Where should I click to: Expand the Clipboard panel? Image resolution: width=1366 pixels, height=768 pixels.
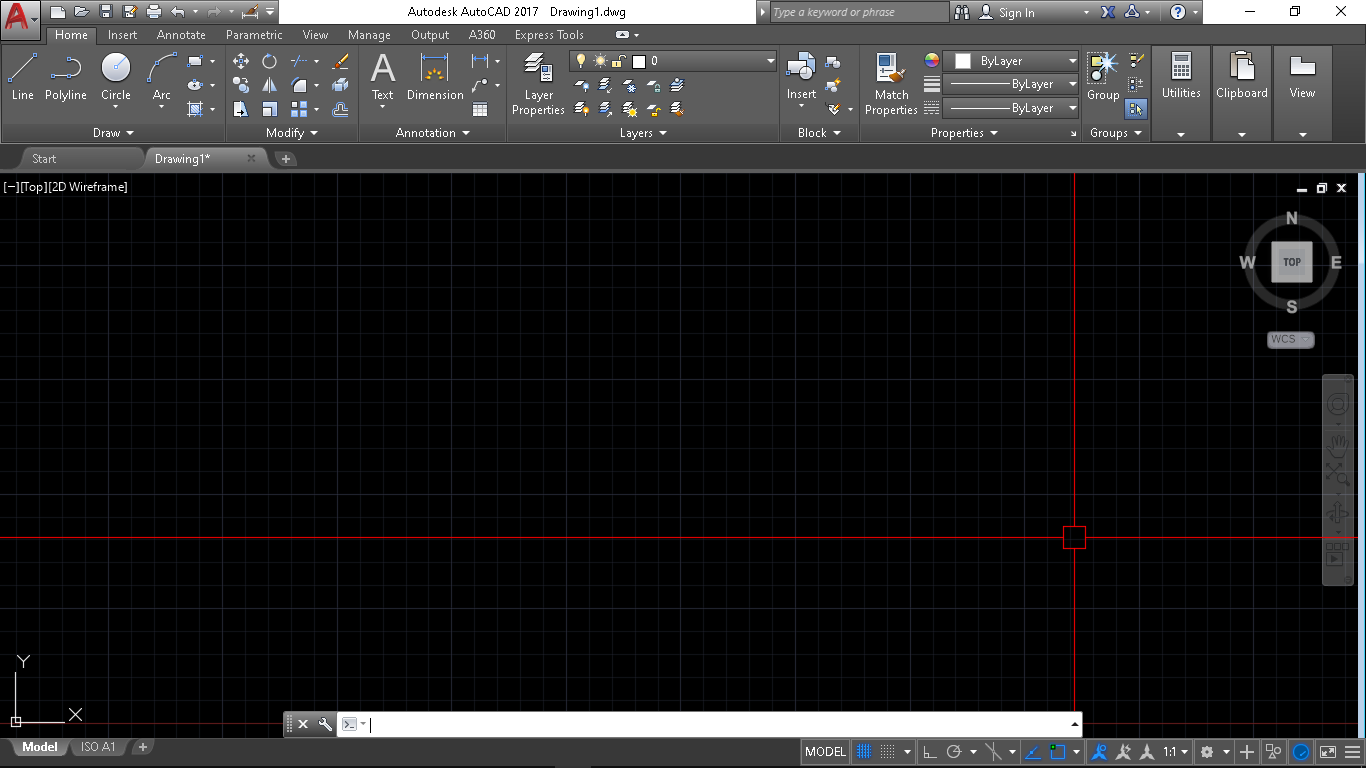point(1242,134)
